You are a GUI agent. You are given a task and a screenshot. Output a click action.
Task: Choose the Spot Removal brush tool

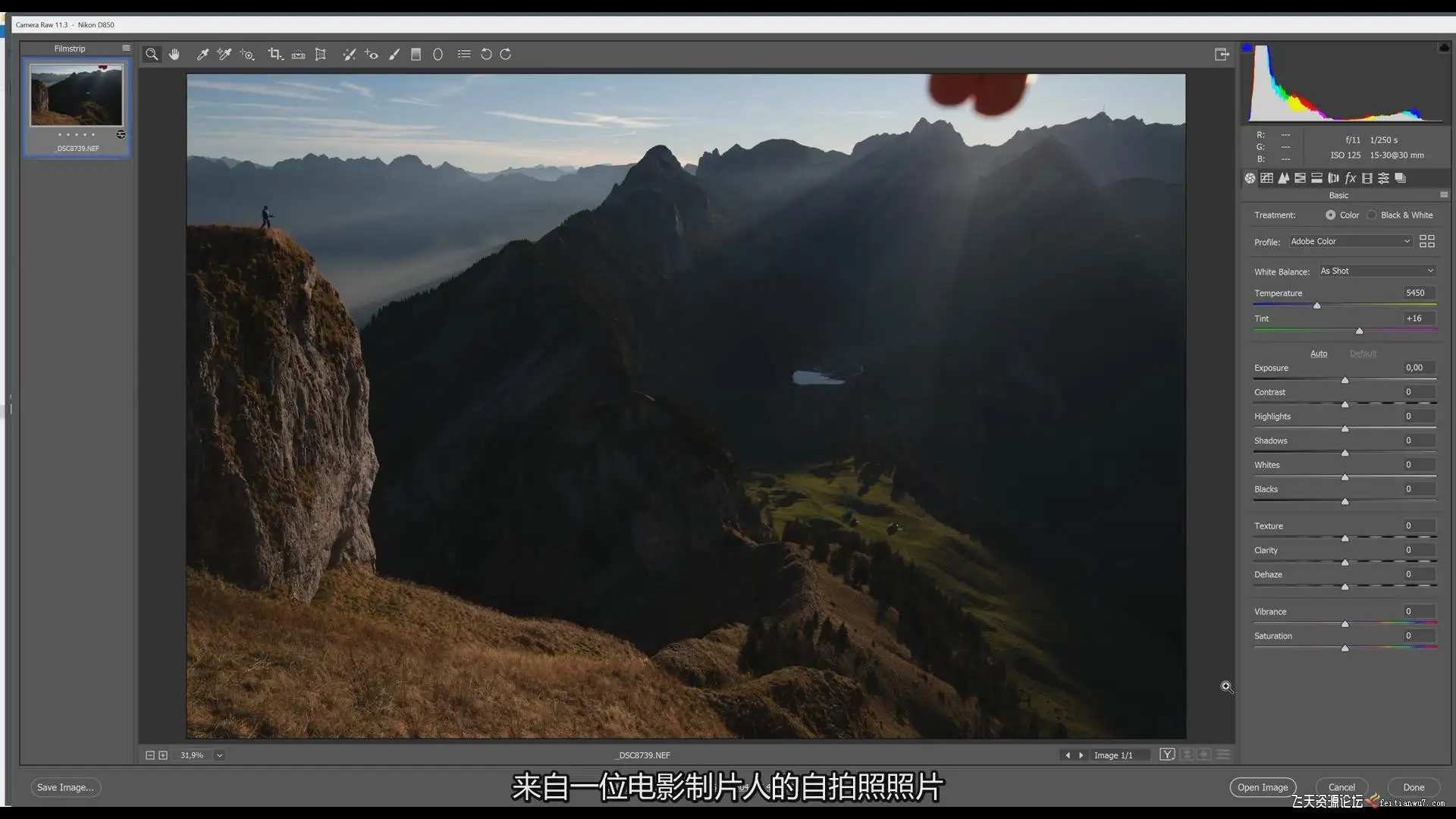point(349,54)
